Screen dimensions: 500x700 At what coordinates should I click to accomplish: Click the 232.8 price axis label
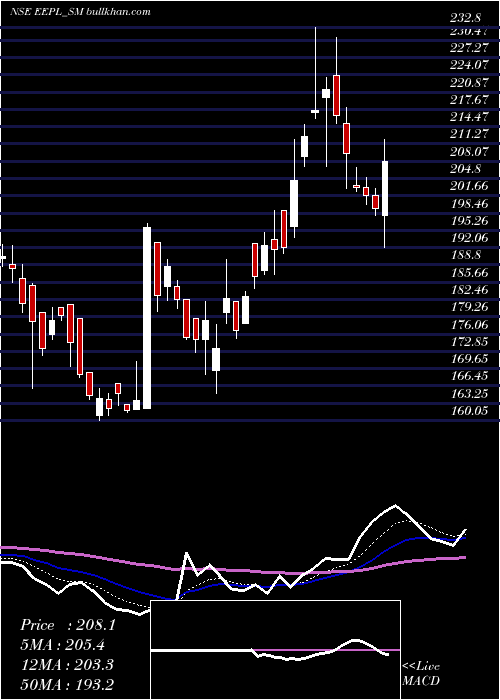(x=465, y=18)
